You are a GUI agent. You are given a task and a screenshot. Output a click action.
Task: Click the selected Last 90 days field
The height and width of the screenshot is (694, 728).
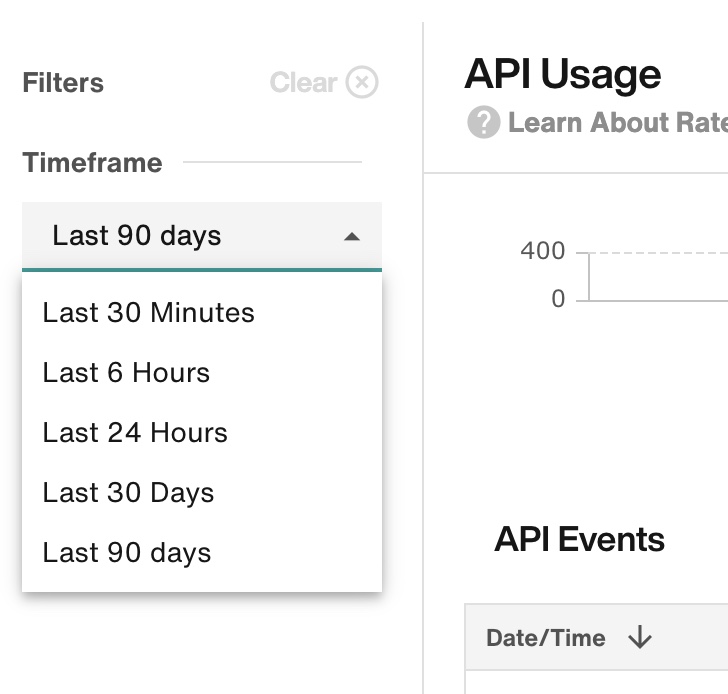202,236
